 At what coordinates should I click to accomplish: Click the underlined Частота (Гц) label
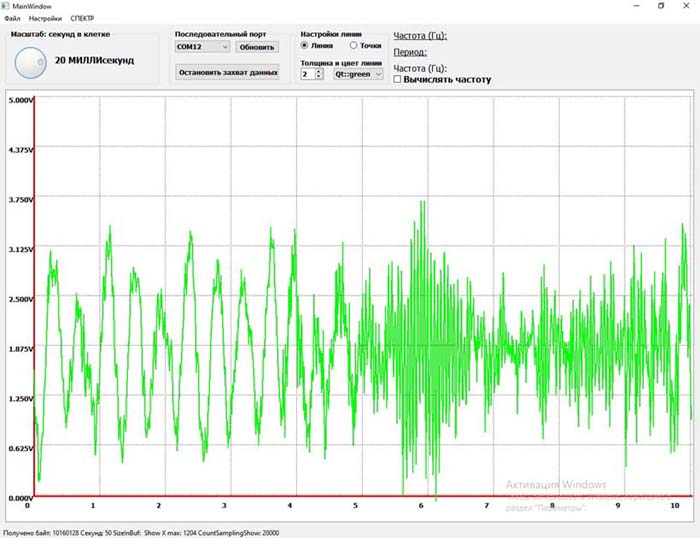(x=420, y=36)
